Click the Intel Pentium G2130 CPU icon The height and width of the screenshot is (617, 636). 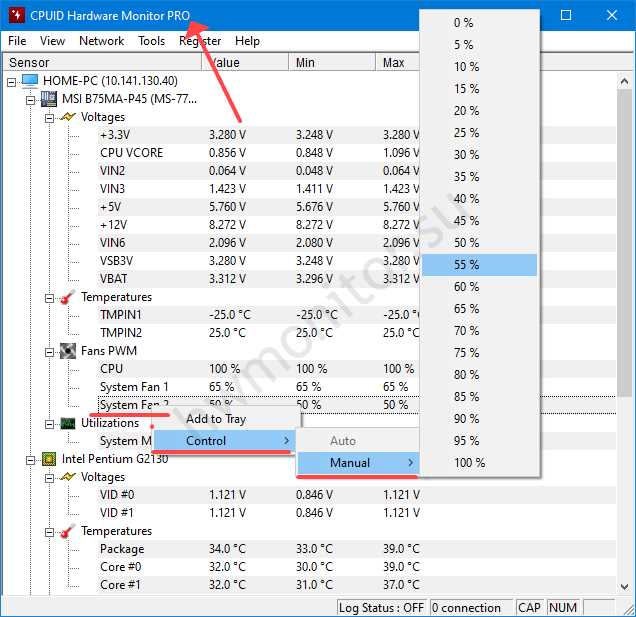click(x=49, y=459)
